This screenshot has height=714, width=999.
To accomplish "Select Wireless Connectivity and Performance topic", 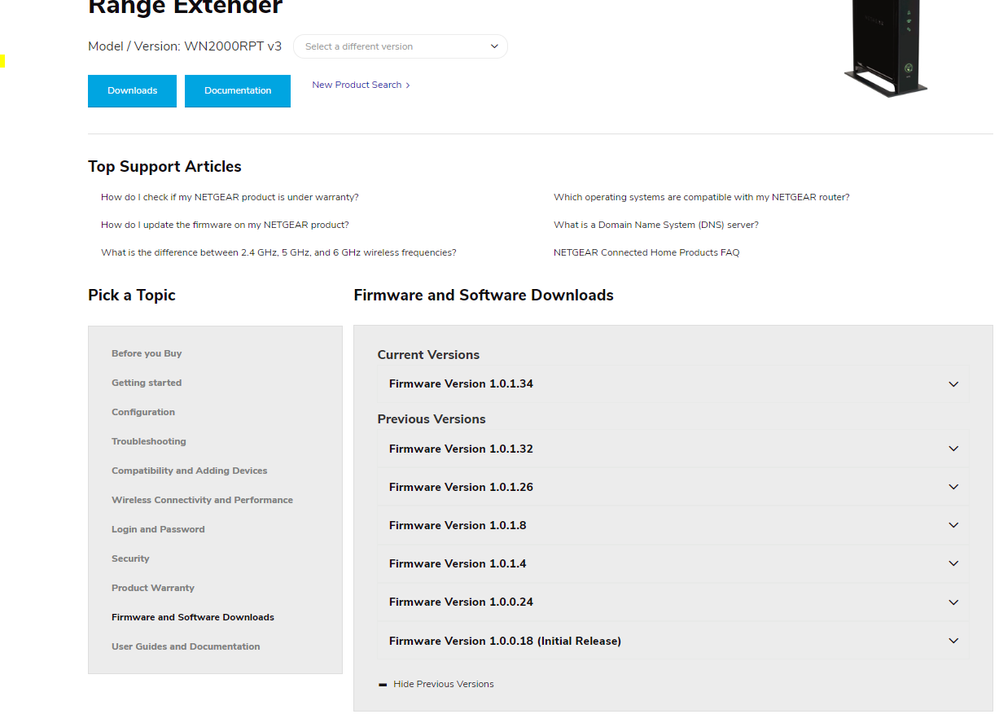I will [x=202, y=500].
